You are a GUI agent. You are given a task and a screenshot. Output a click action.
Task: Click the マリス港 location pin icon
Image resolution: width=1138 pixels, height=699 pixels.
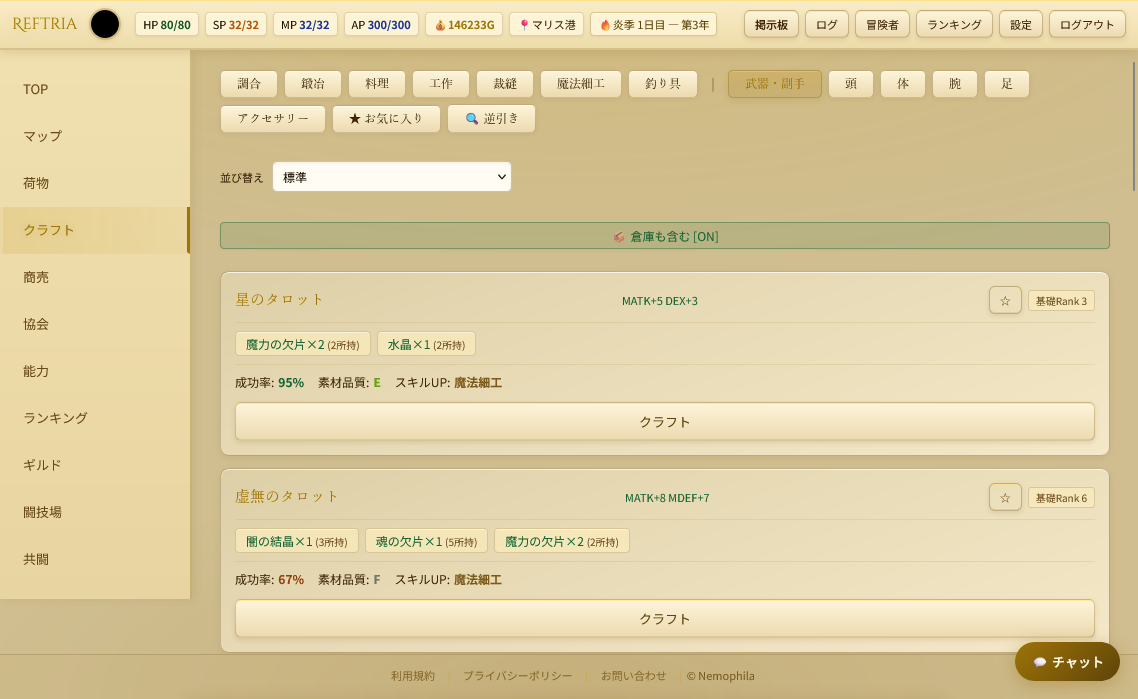click(x=524, y=24)
